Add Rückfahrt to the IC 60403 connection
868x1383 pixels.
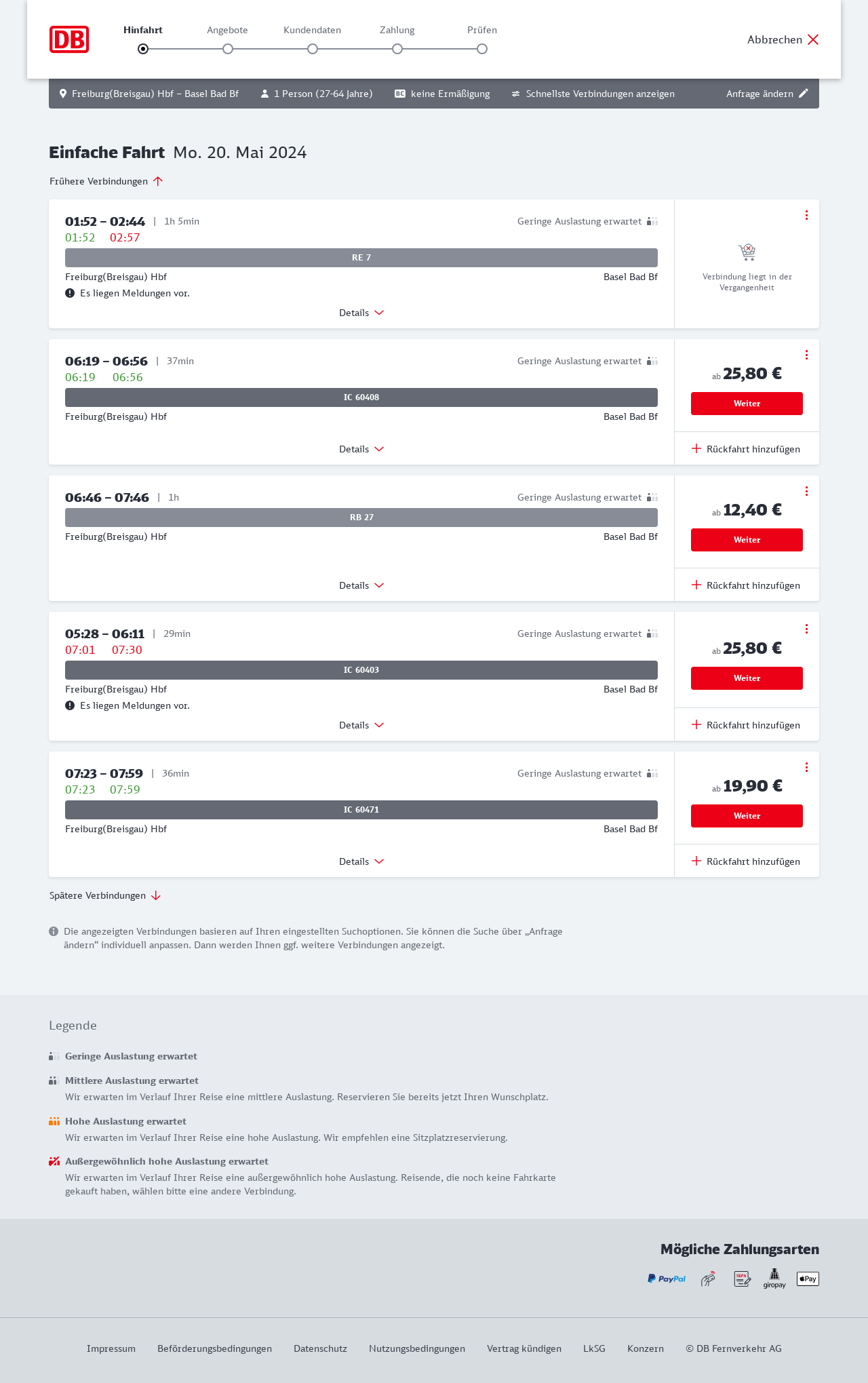click(746, 725)
